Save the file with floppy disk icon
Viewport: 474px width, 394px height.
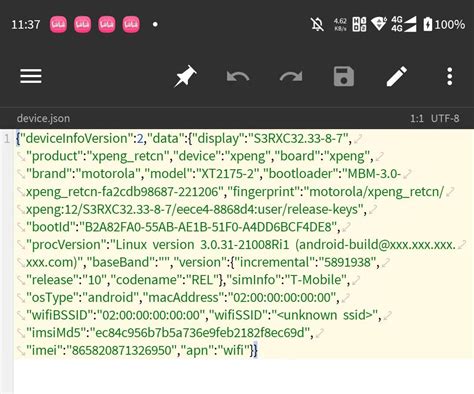pyautogui.click(x=344, y=76)
